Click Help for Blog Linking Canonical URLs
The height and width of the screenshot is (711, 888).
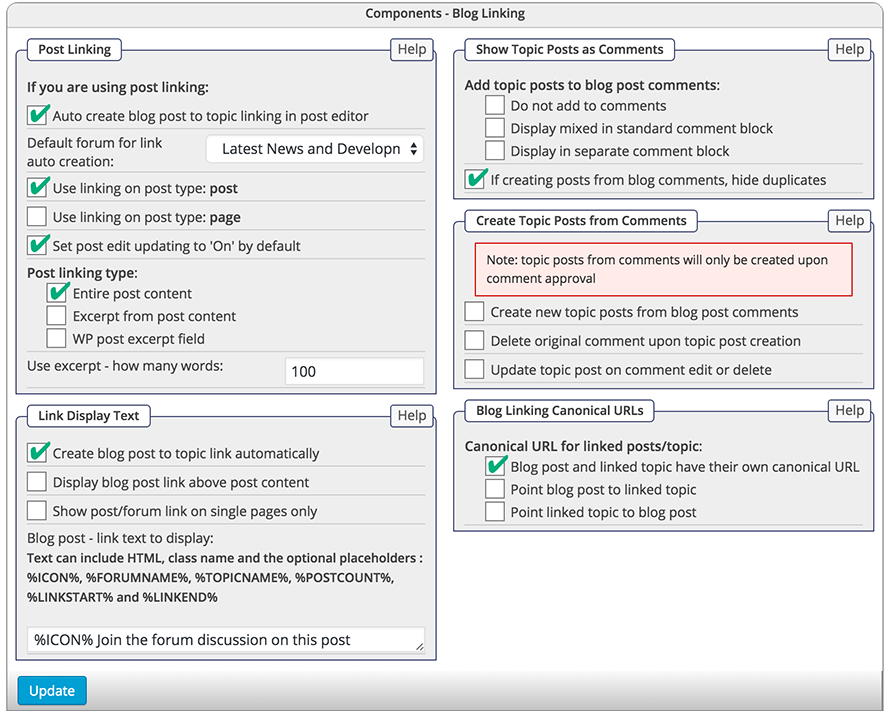849,410
